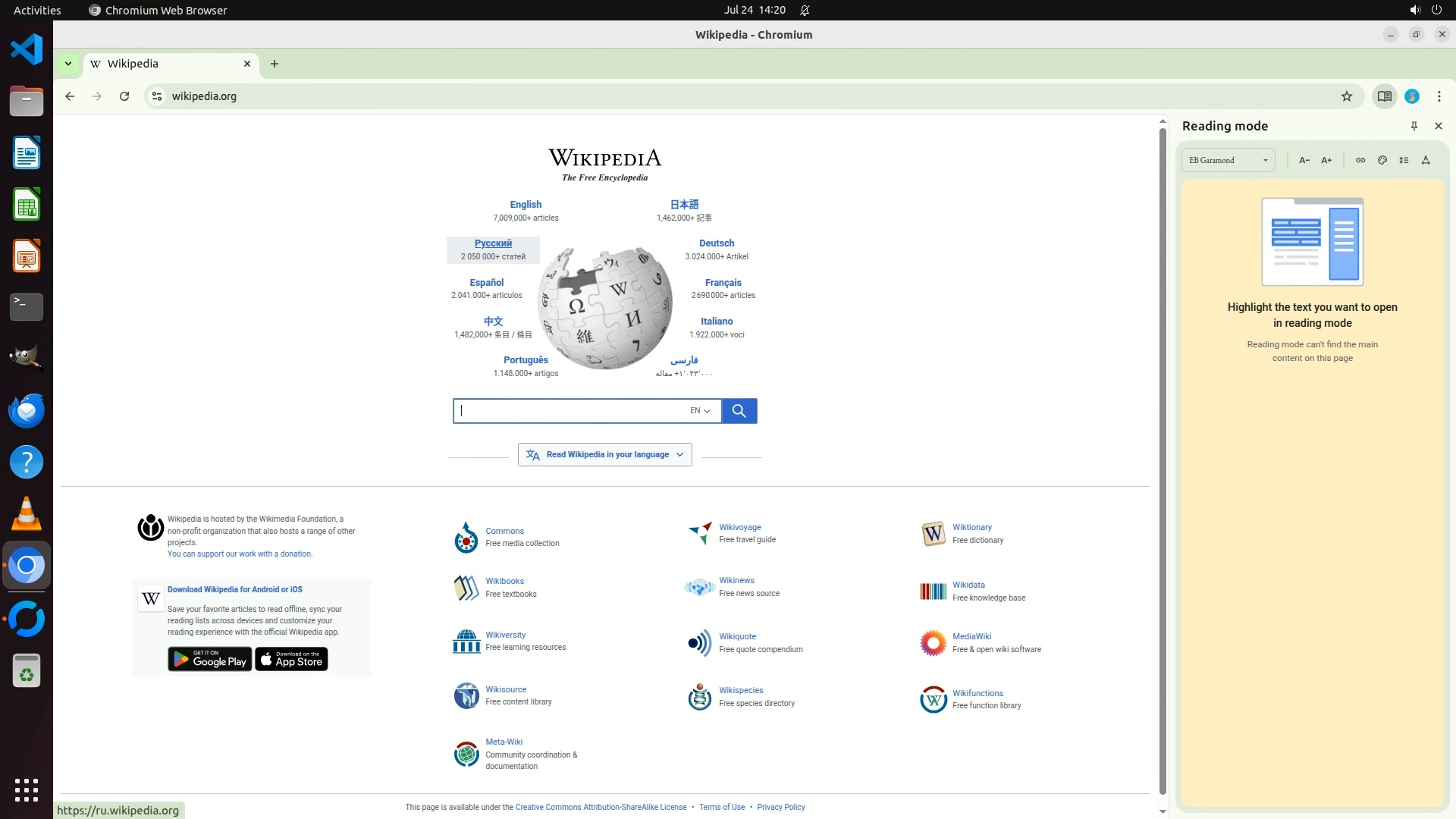Open the English Wikipedia link
The width and height of the screenshot is (1456, 819).
click(x=526, y=205)
